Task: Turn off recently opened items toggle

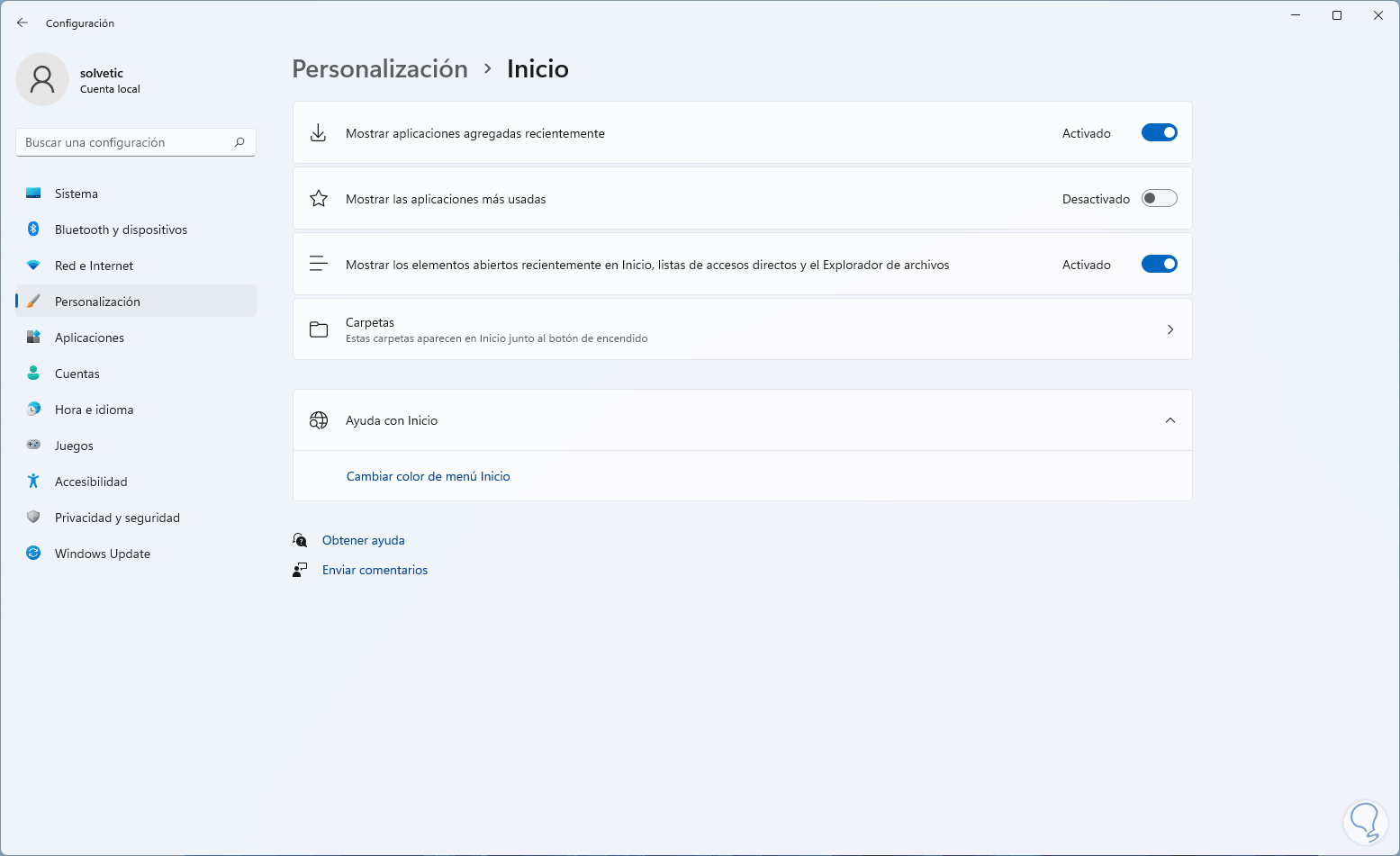Action: (x=1159, y=265)
